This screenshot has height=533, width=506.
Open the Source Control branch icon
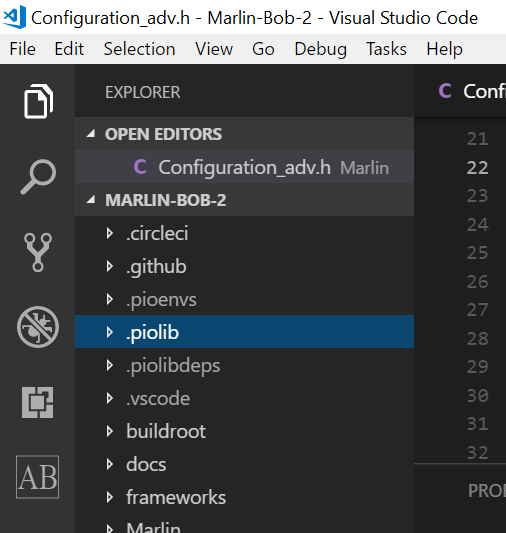[38, 252]
